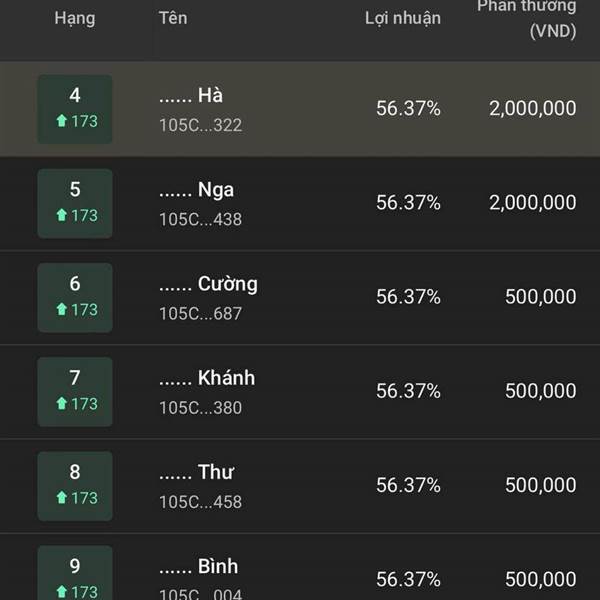Click the green up arrow in rank 6
Image resolution: width=600 pixels, height=600 pixels.
coord(62,309)
